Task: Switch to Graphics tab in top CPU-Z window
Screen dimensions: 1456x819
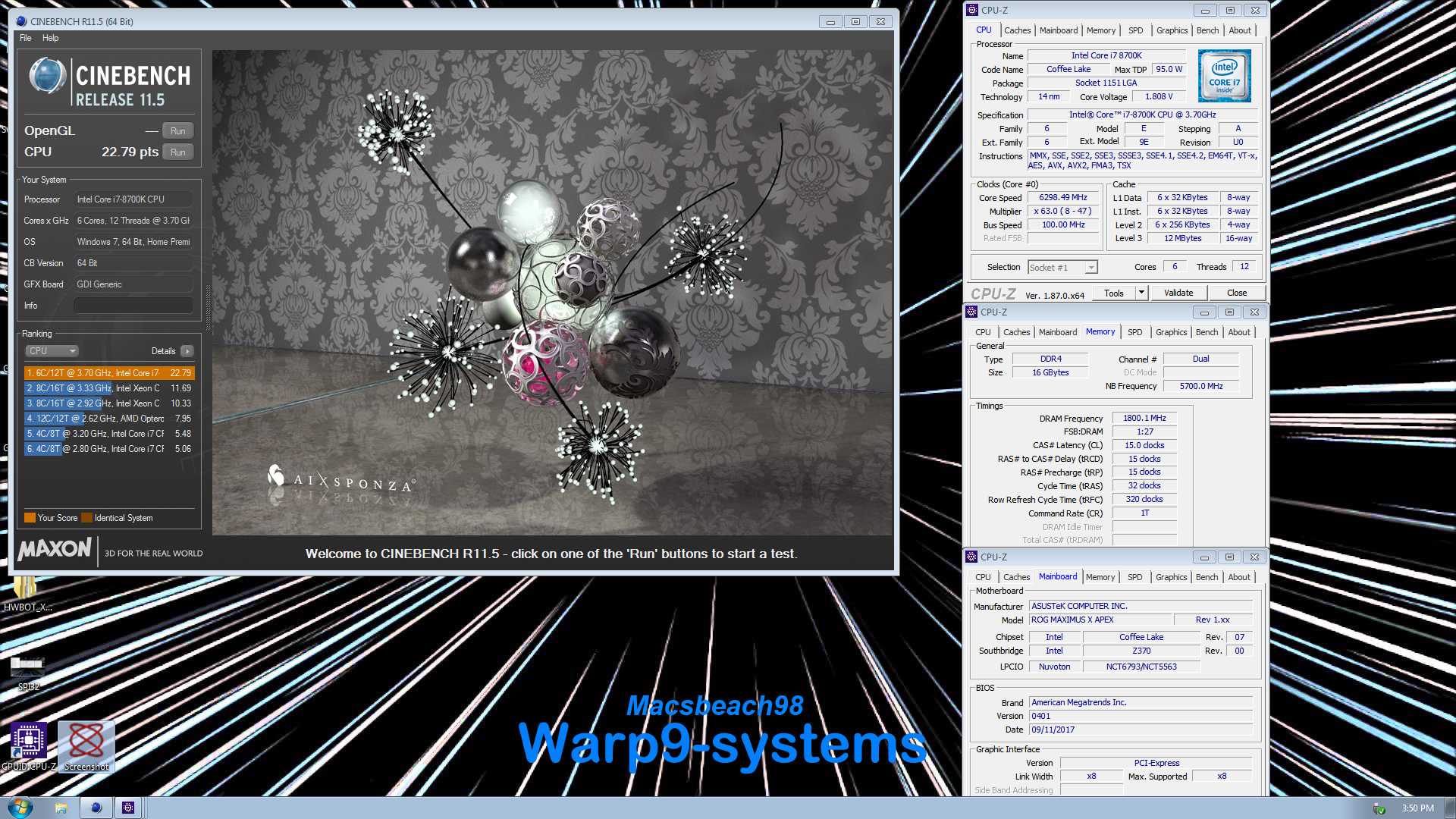Action: (x=1172, y=30)
